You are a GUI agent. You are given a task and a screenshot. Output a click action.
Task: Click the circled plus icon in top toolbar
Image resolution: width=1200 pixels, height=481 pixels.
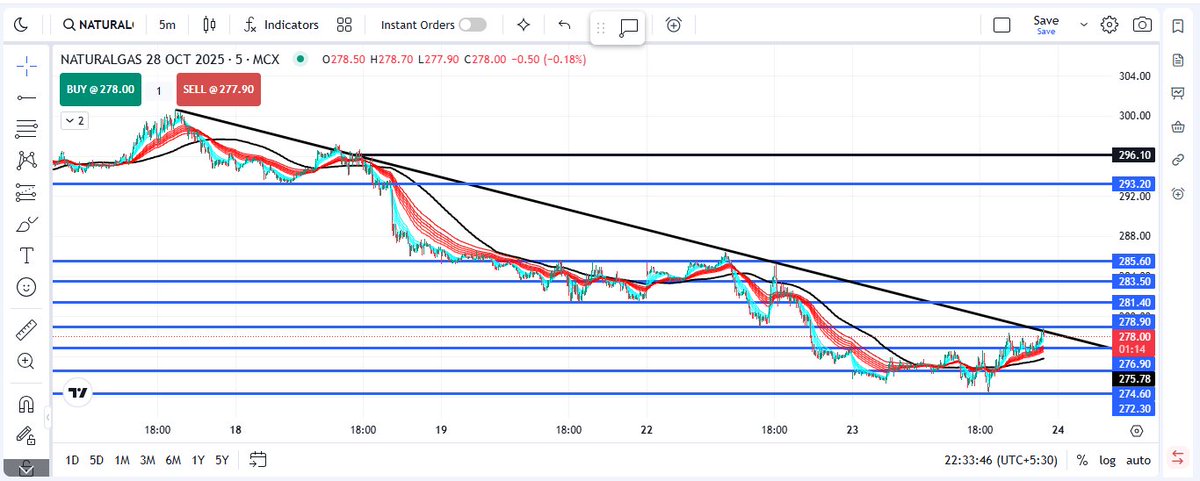674,24
